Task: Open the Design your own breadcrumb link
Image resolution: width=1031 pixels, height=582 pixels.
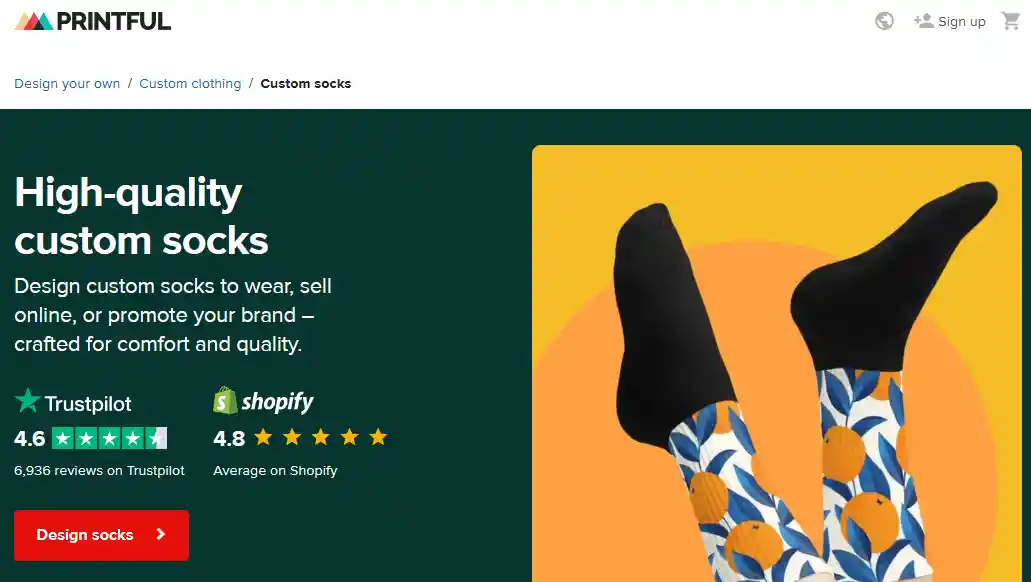Action: (x=66, y=83)
